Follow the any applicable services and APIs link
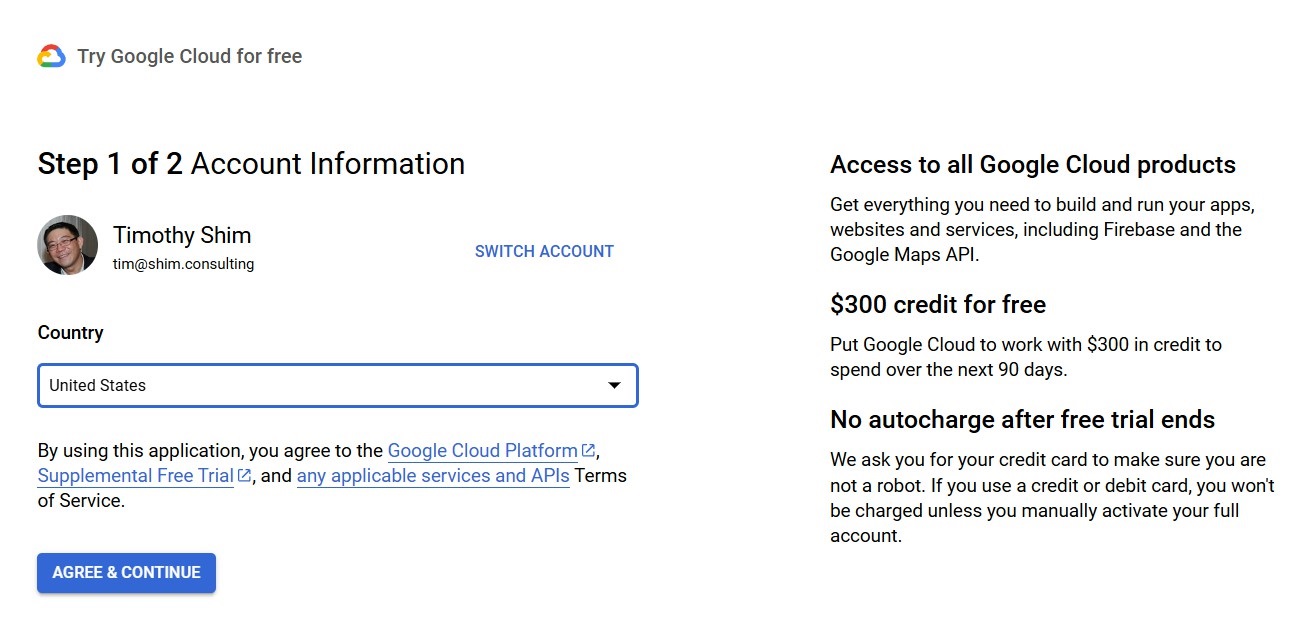 click(x=433, y=476)
